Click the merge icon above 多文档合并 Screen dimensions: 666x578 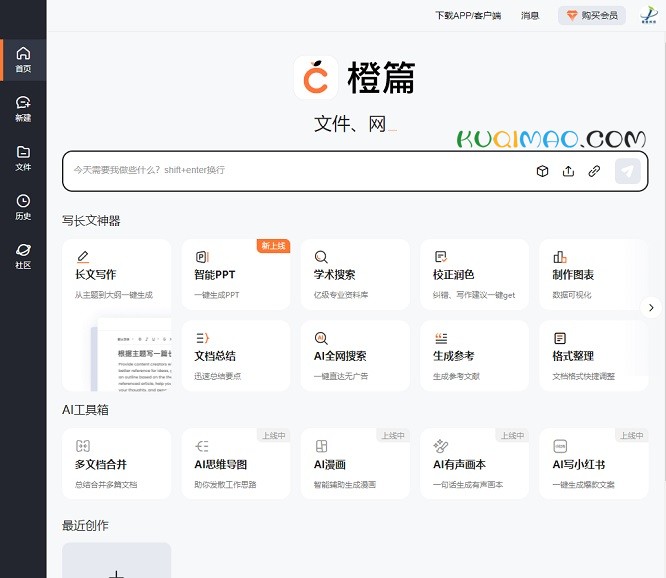tap(83, 446)
